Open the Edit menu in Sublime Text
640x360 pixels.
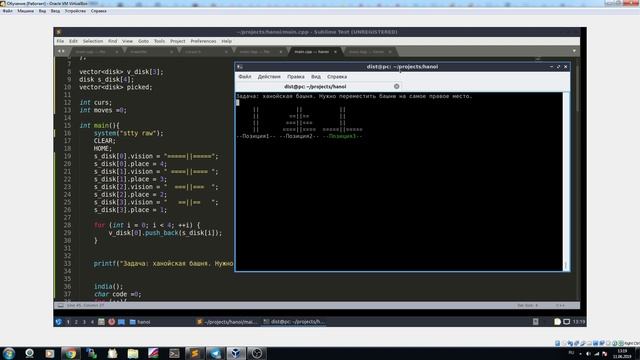point(73,41)
